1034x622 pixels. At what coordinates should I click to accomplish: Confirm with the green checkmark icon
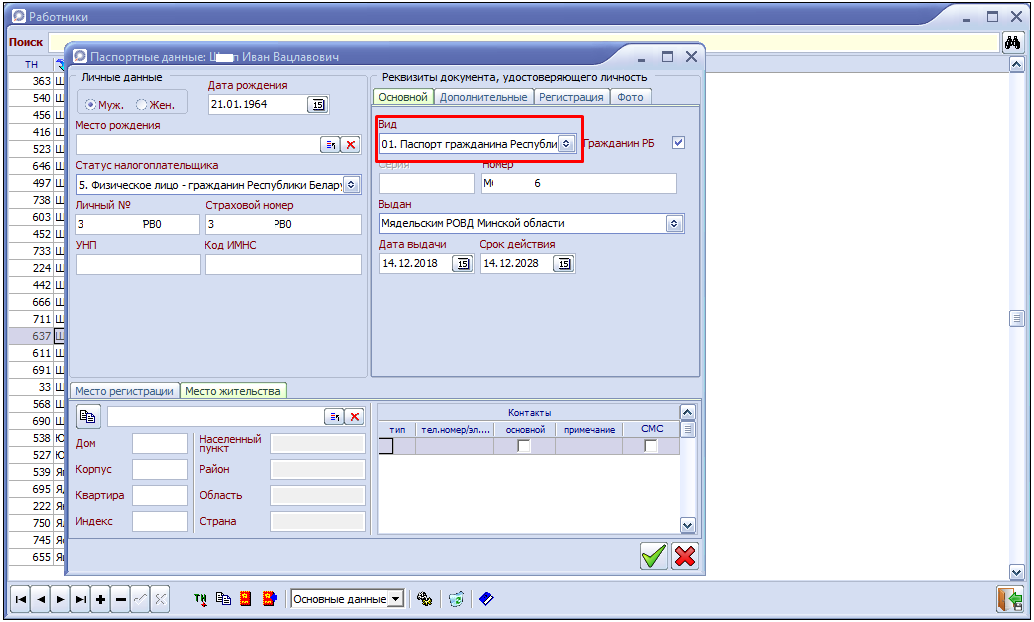654,556
